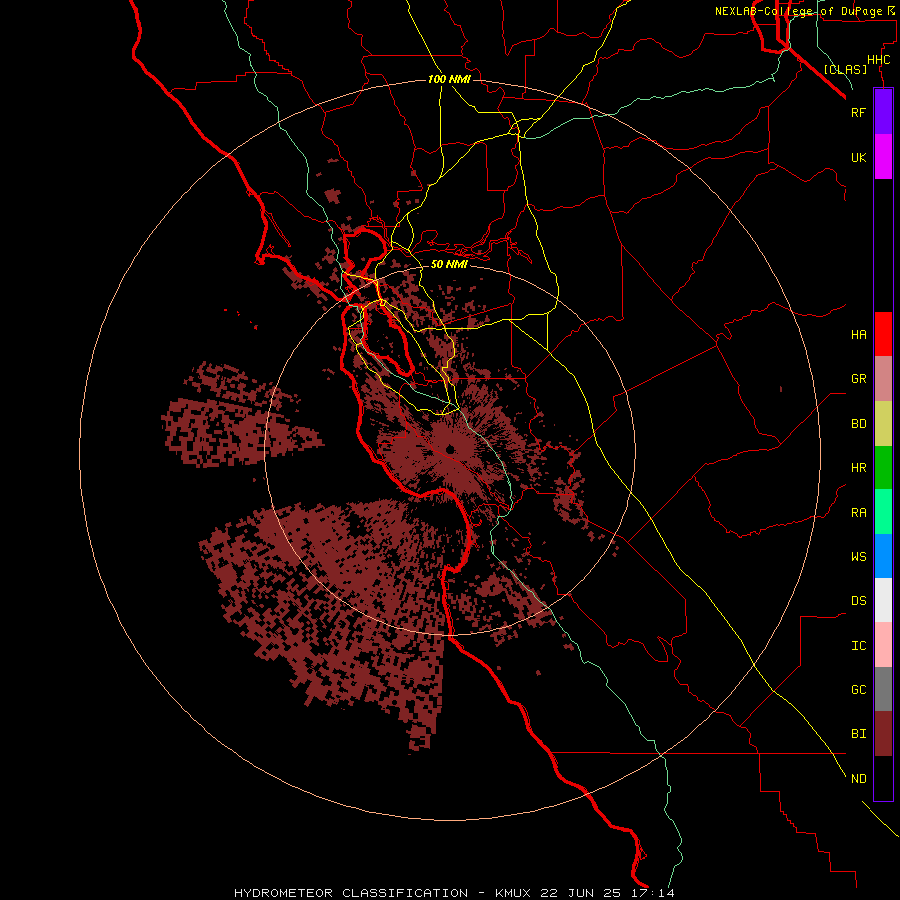The width and height of the screenshot is (900, 900).
Task: Pick the mint green RA legend swatch
Action: (883, 512)
